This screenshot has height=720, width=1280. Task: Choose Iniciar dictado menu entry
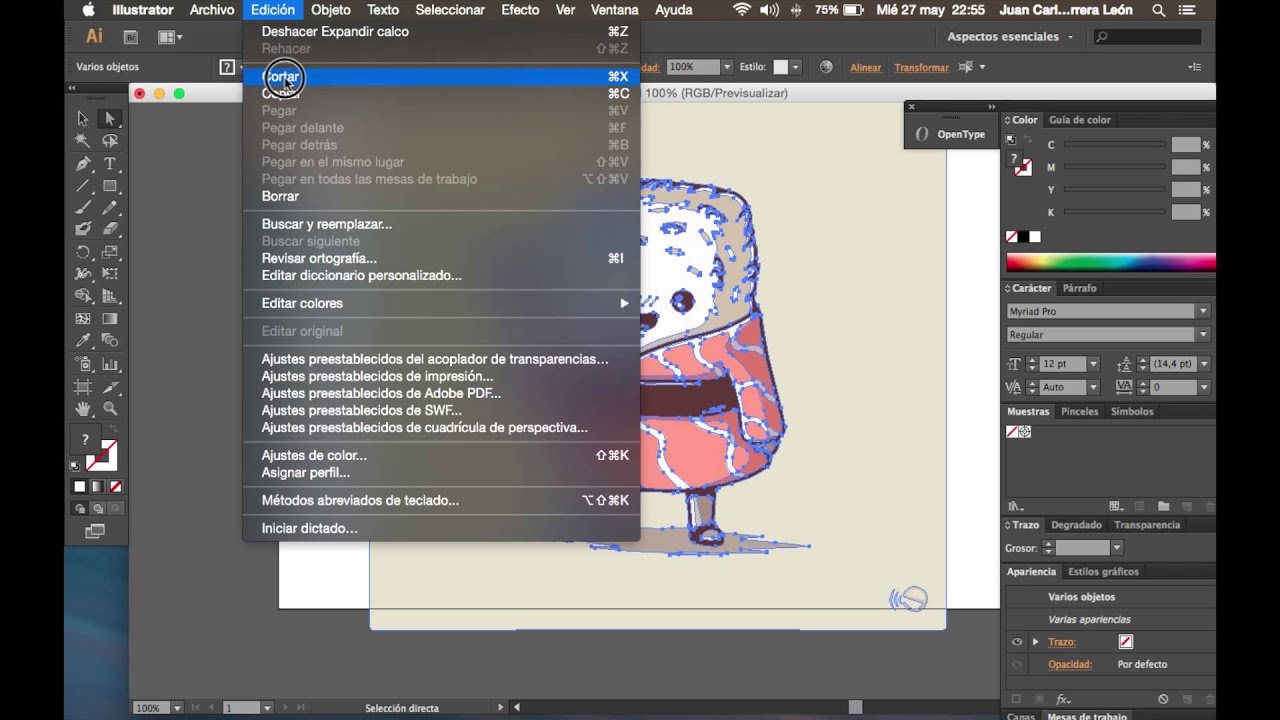[x=441, y=528]
